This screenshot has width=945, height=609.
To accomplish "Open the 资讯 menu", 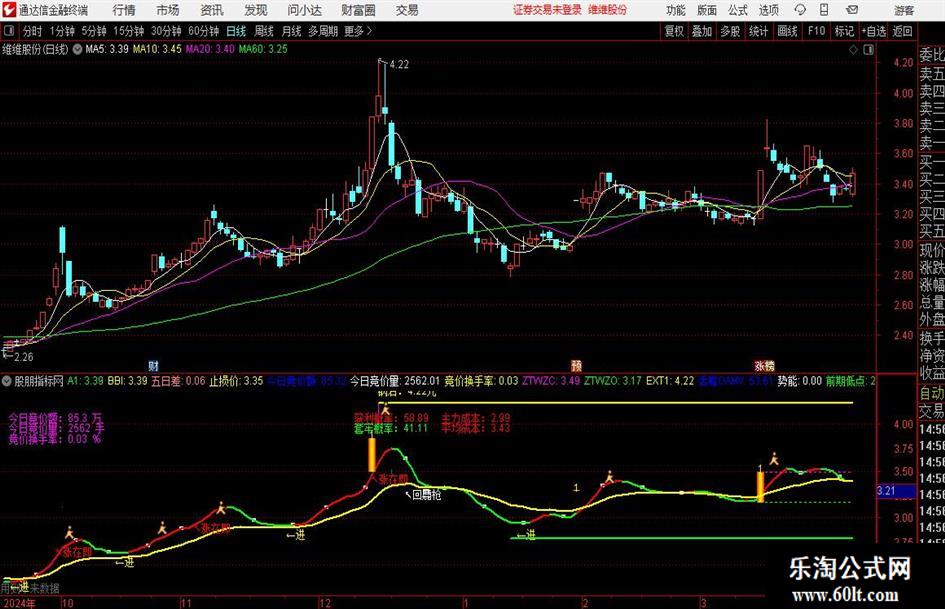I will click(x=212, y=10).
